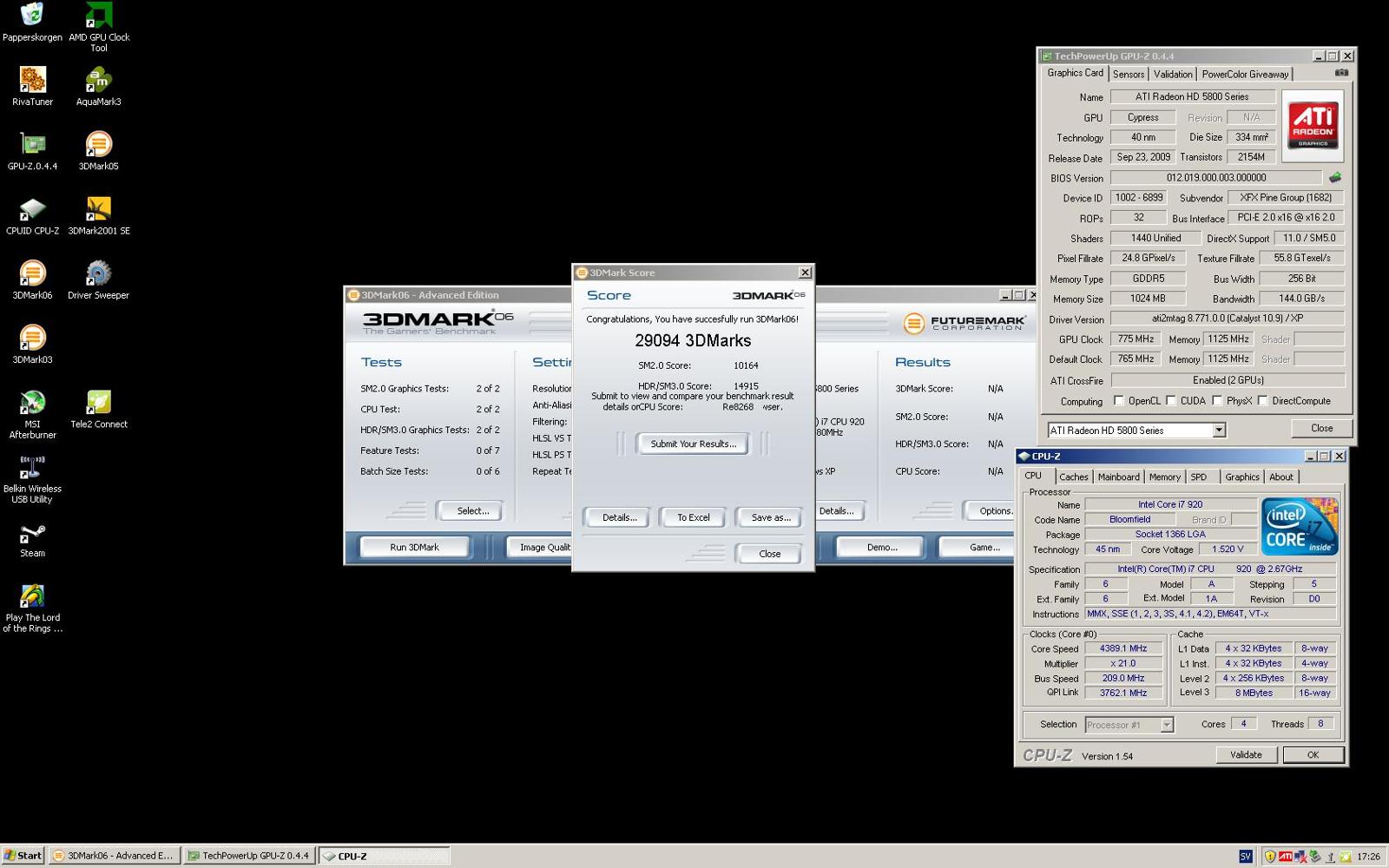Open Belkin Wireless USB Utility icon
Screen dimensions: 1389x868
(x=32, y=479)
